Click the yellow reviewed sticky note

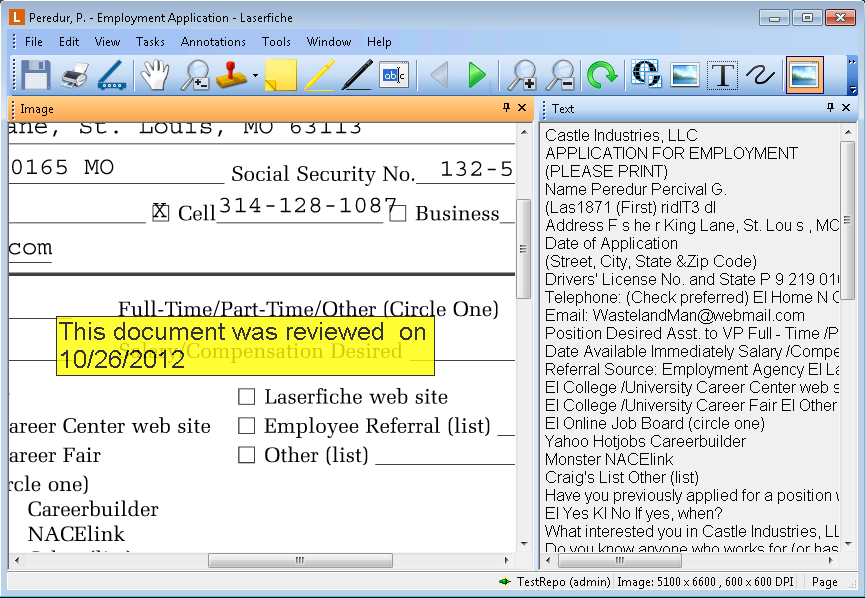[245, 346]
